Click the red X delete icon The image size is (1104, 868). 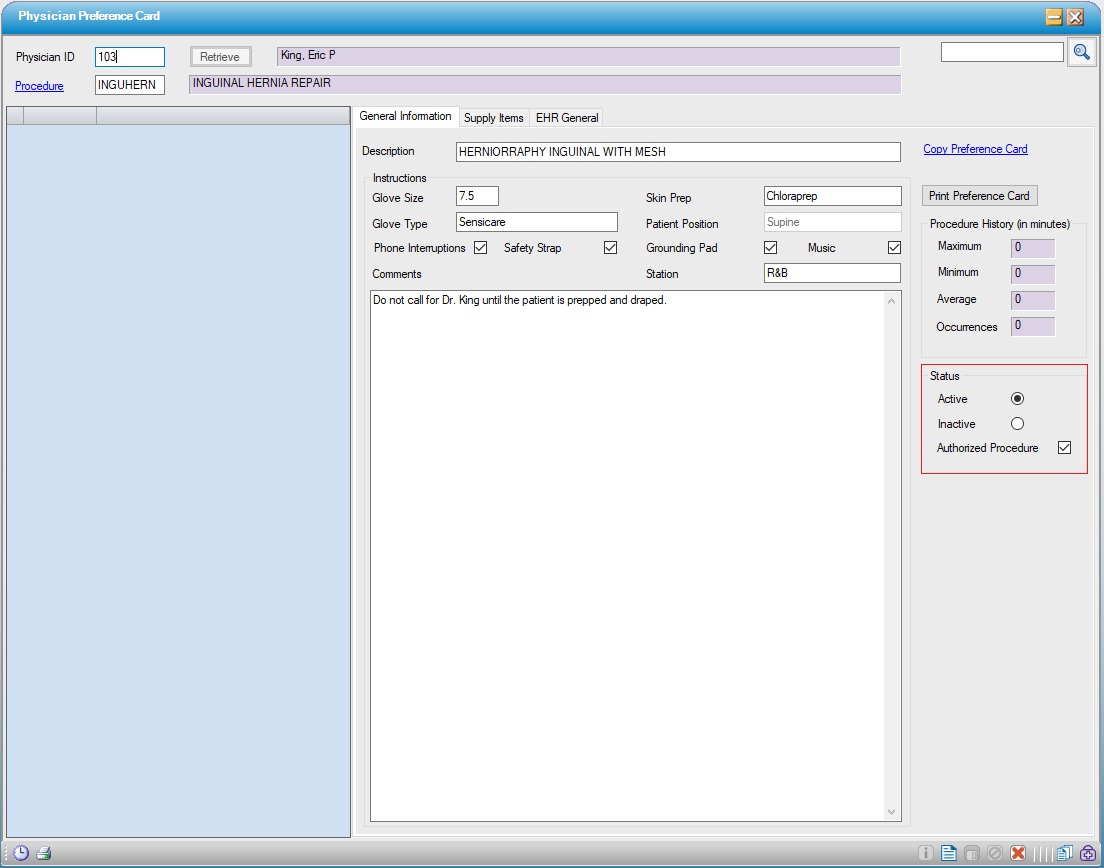1018,853
